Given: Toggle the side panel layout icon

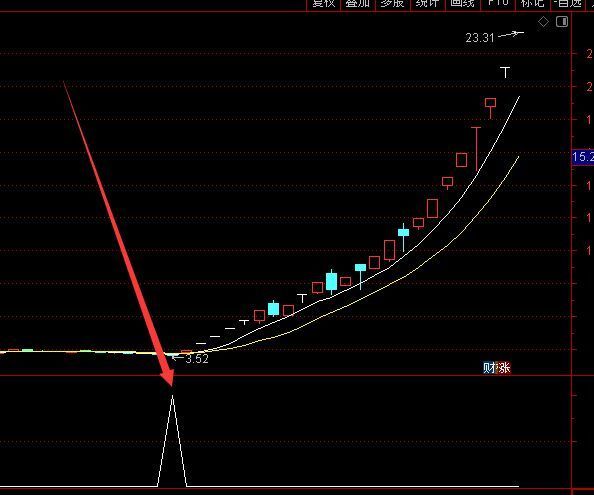Looking at the screenshot, I should point(562,22).
